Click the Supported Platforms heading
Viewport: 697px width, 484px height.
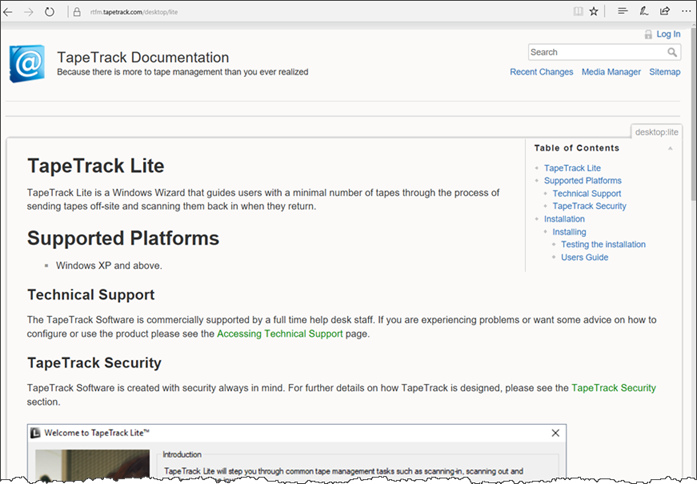[123, 238]
